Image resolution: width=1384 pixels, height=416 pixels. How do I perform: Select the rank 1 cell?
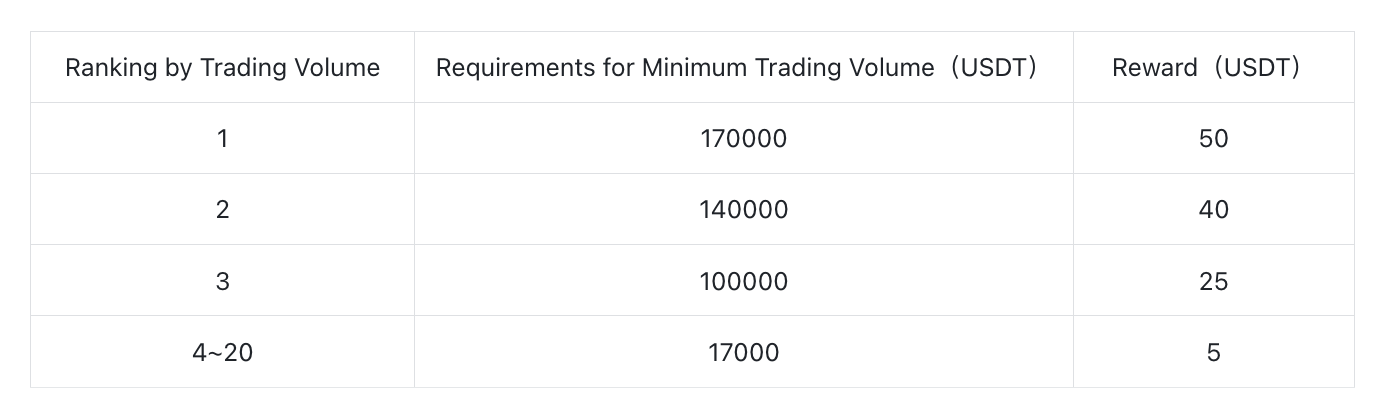(222, 139)
